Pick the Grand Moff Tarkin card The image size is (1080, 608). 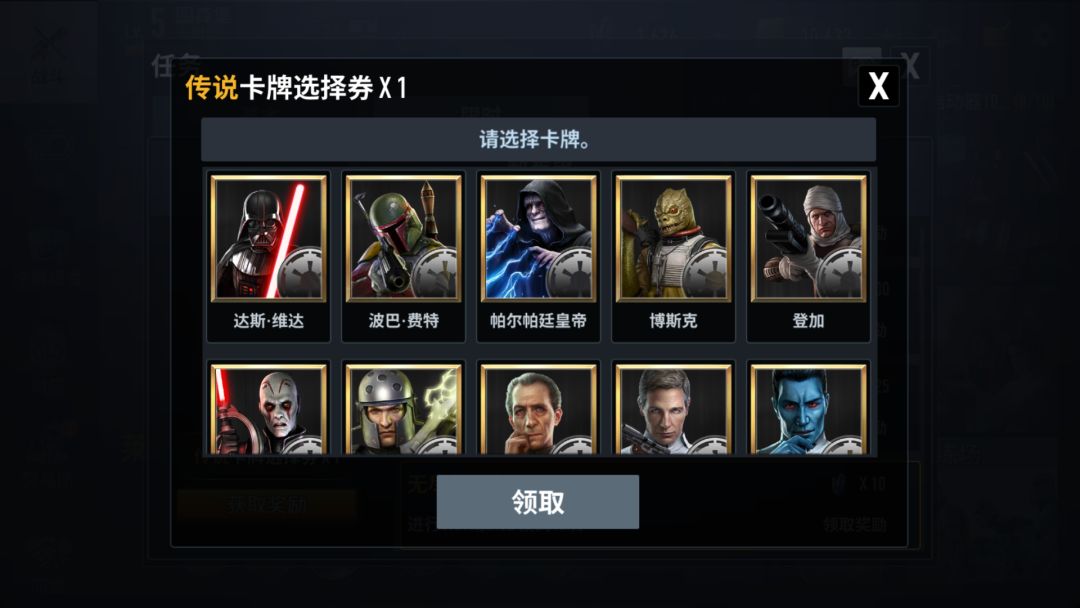[x=539, y=409]
